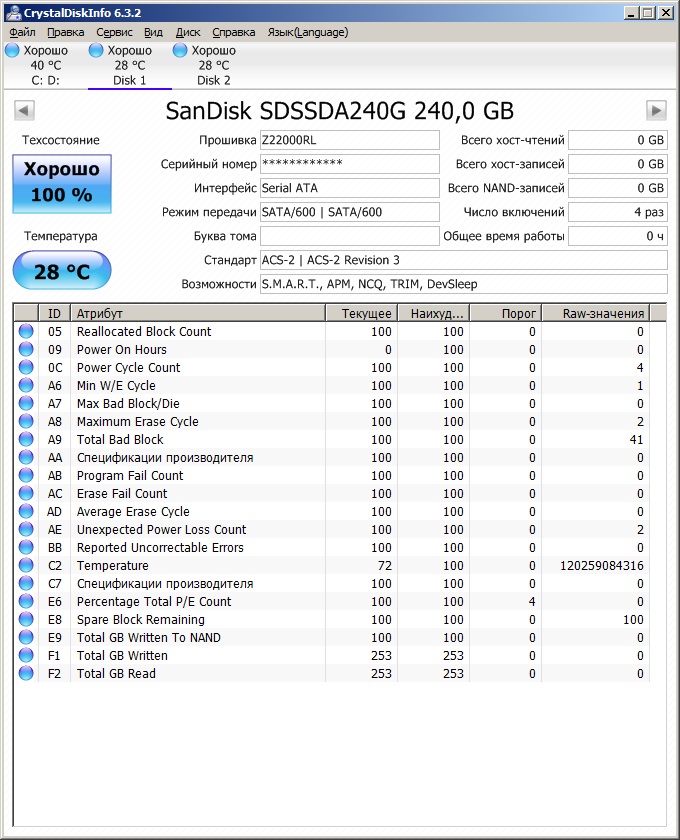The width and height of the screenshot is (680, 840).
Task: Click the transfer mode SATA/600 field
Action: pos(349,212)
